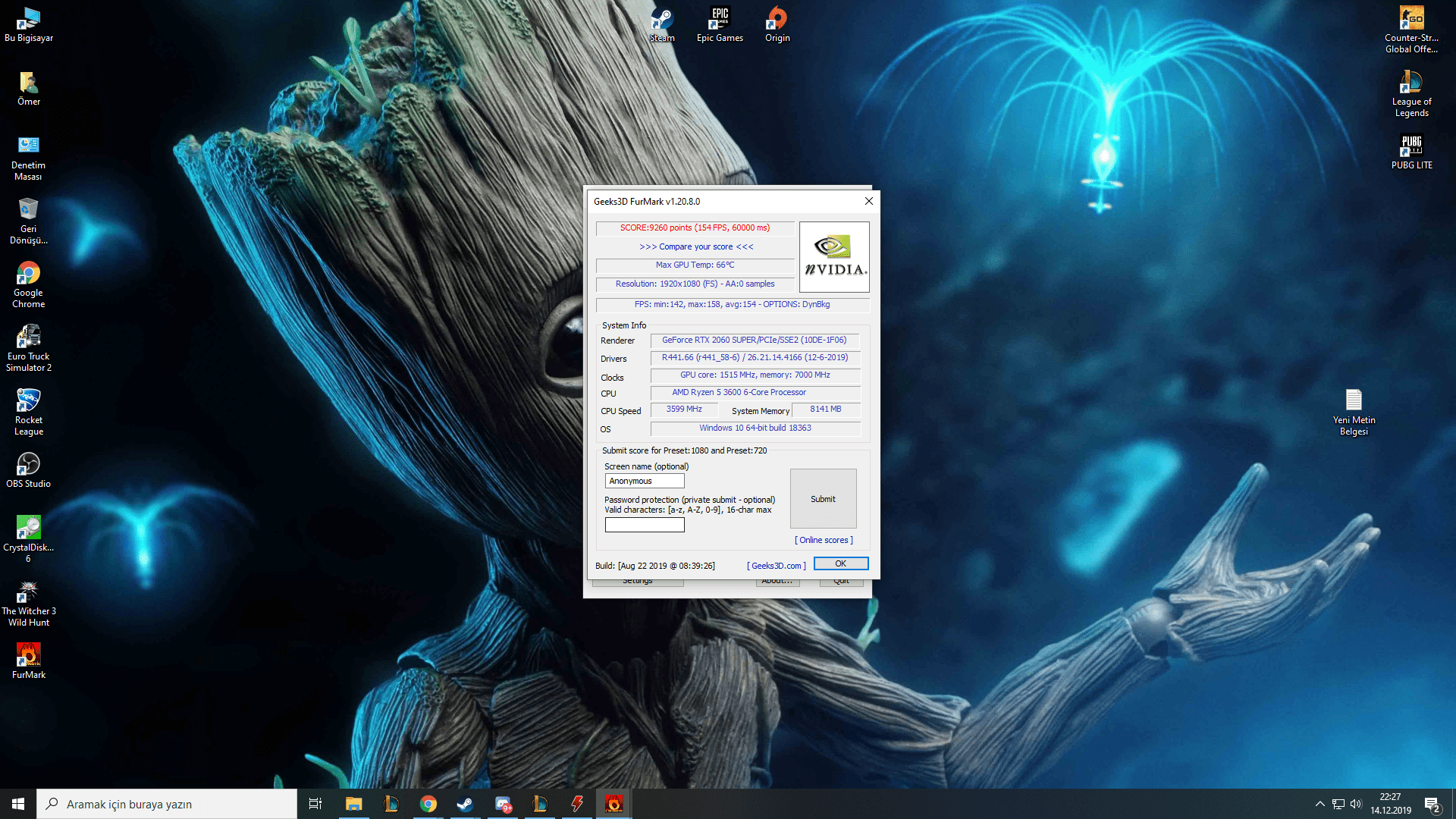Click the FurMark icon in the taskbar

coord(613,804)
